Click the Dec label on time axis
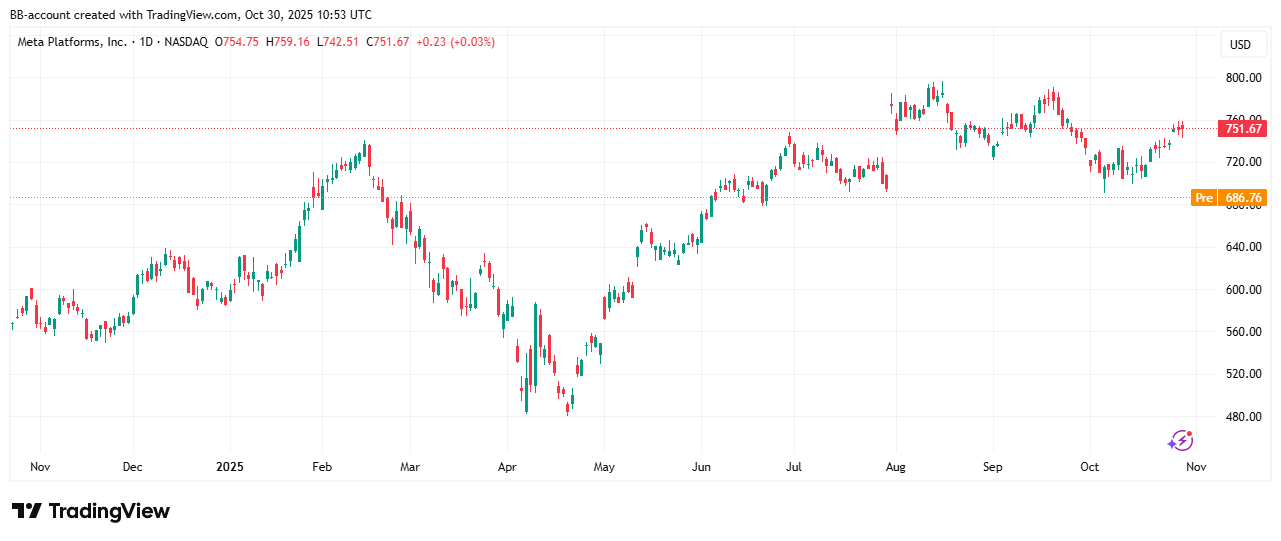The image size is (1281, 541). [132, 467]
